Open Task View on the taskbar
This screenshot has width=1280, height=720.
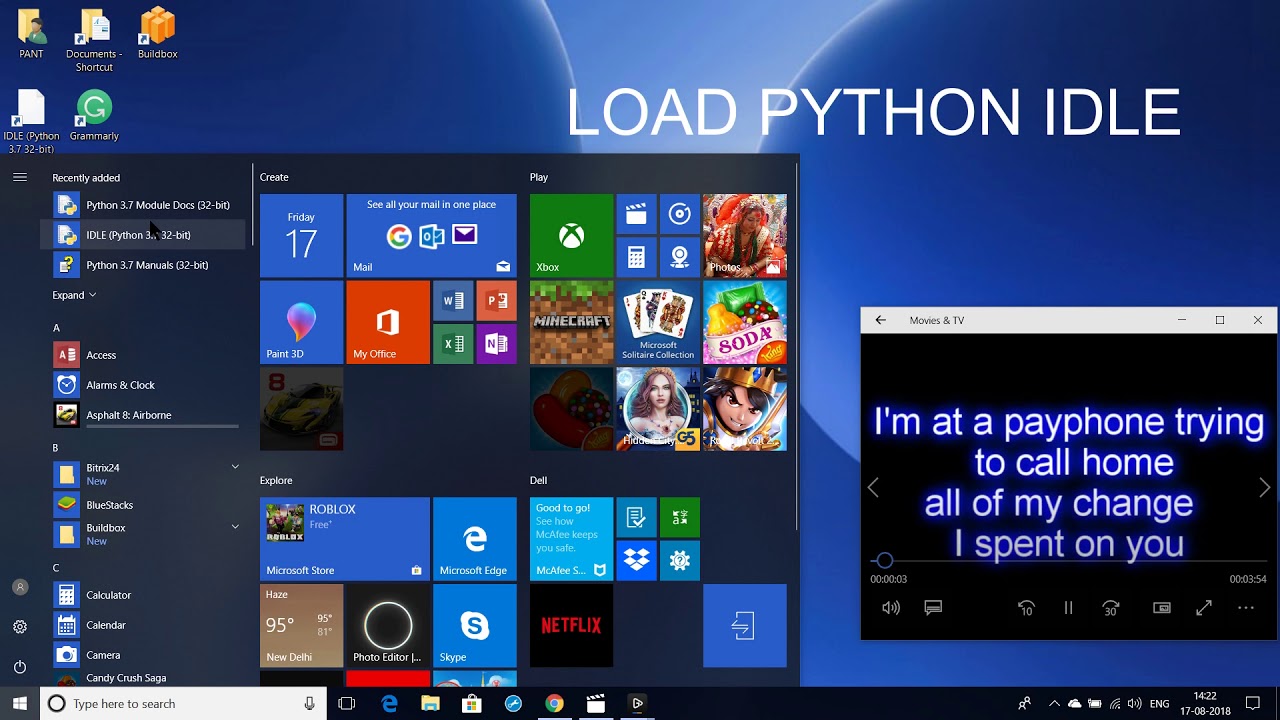347,704
